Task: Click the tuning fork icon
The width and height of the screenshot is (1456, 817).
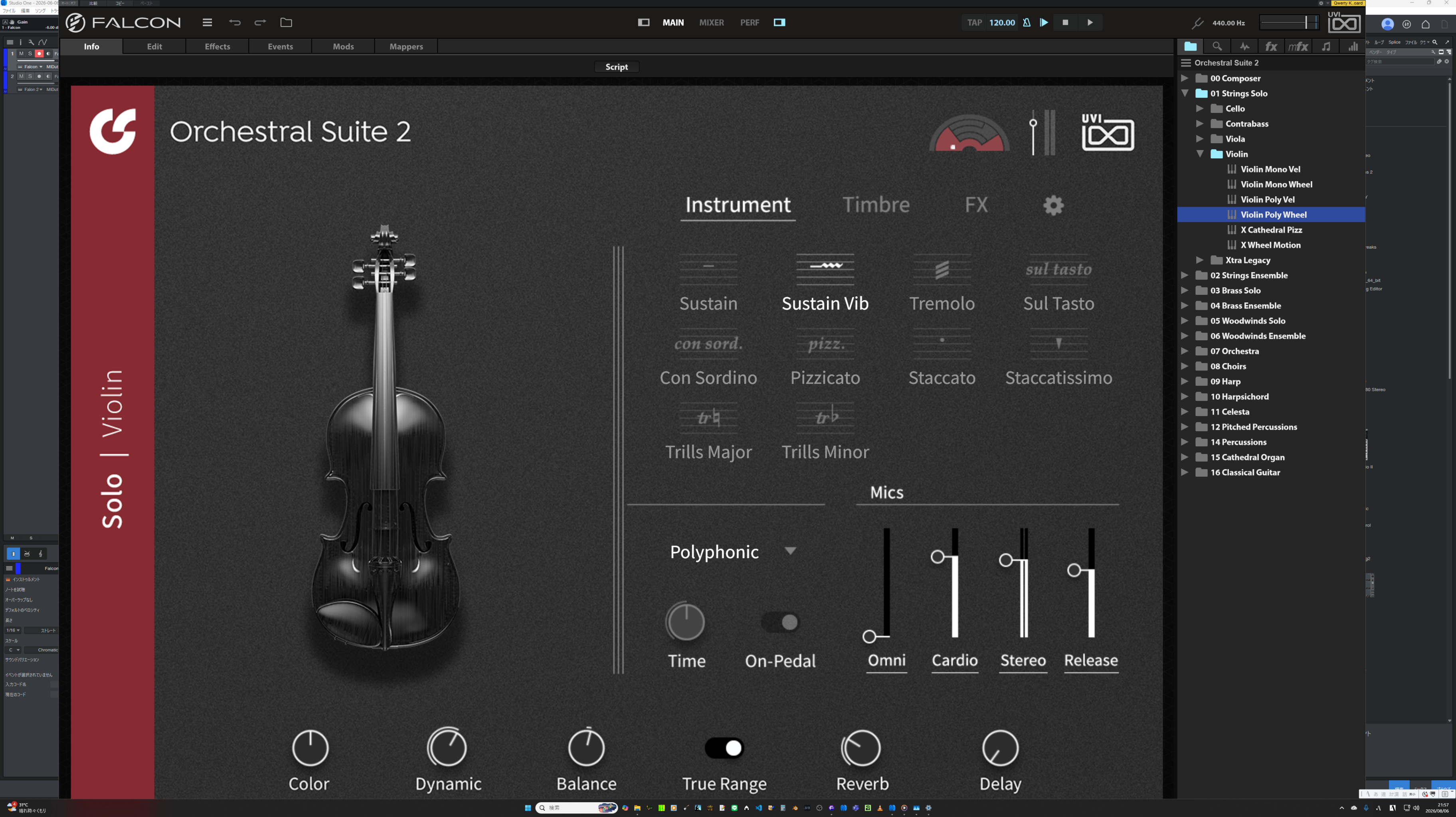Action: (1197, 23)
